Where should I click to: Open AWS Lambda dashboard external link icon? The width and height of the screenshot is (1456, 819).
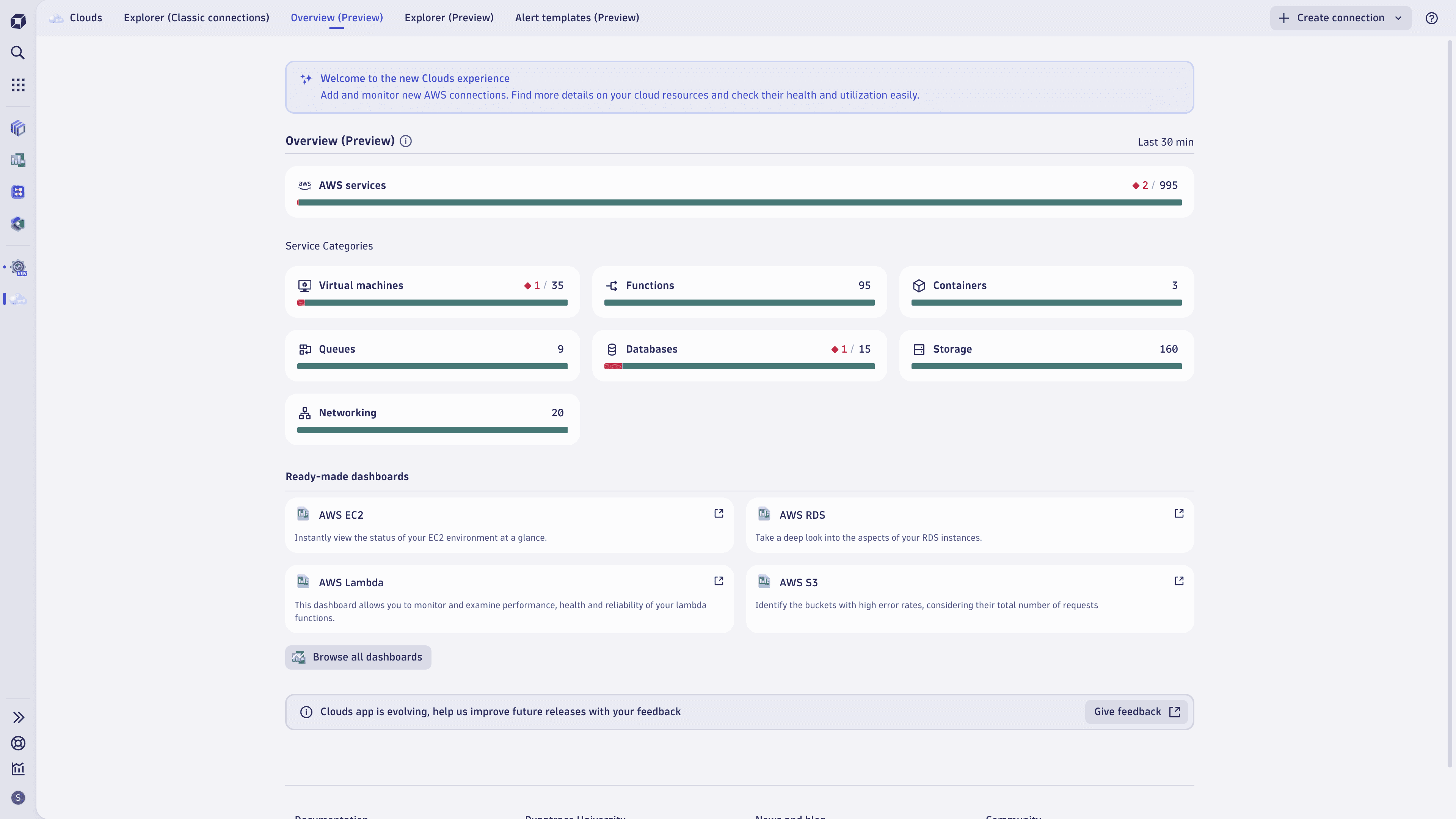pos(719,581)
